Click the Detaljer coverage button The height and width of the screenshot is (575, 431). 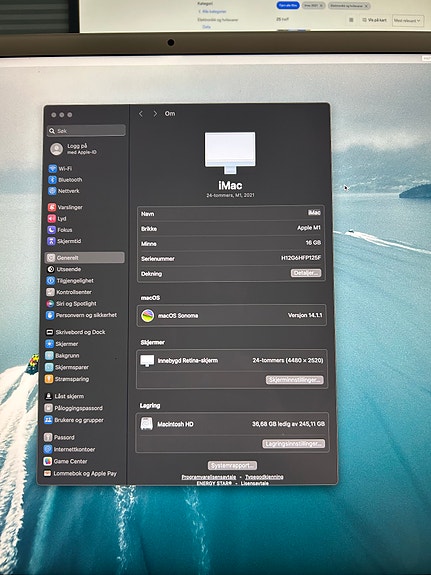(306, 273)
